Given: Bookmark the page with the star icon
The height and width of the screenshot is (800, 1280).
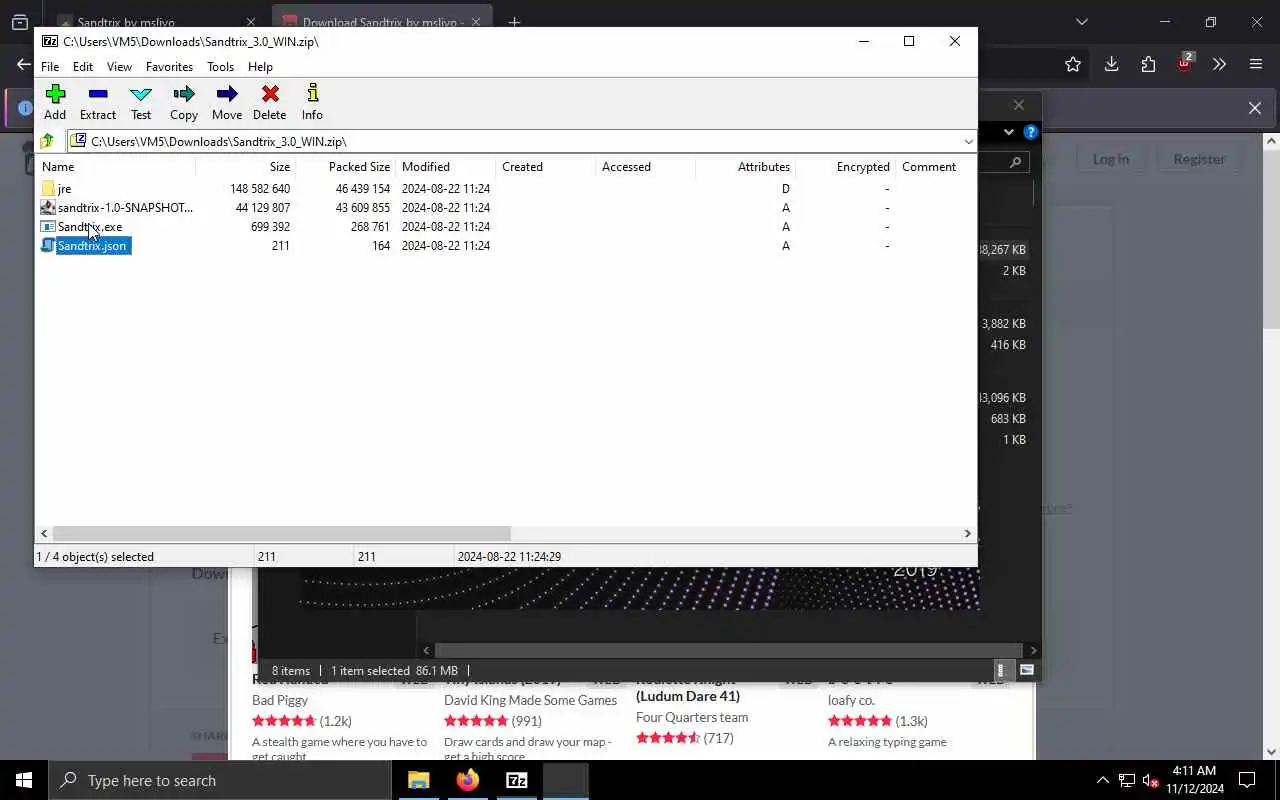Looking at the screenshot, I should (1073, 64).
